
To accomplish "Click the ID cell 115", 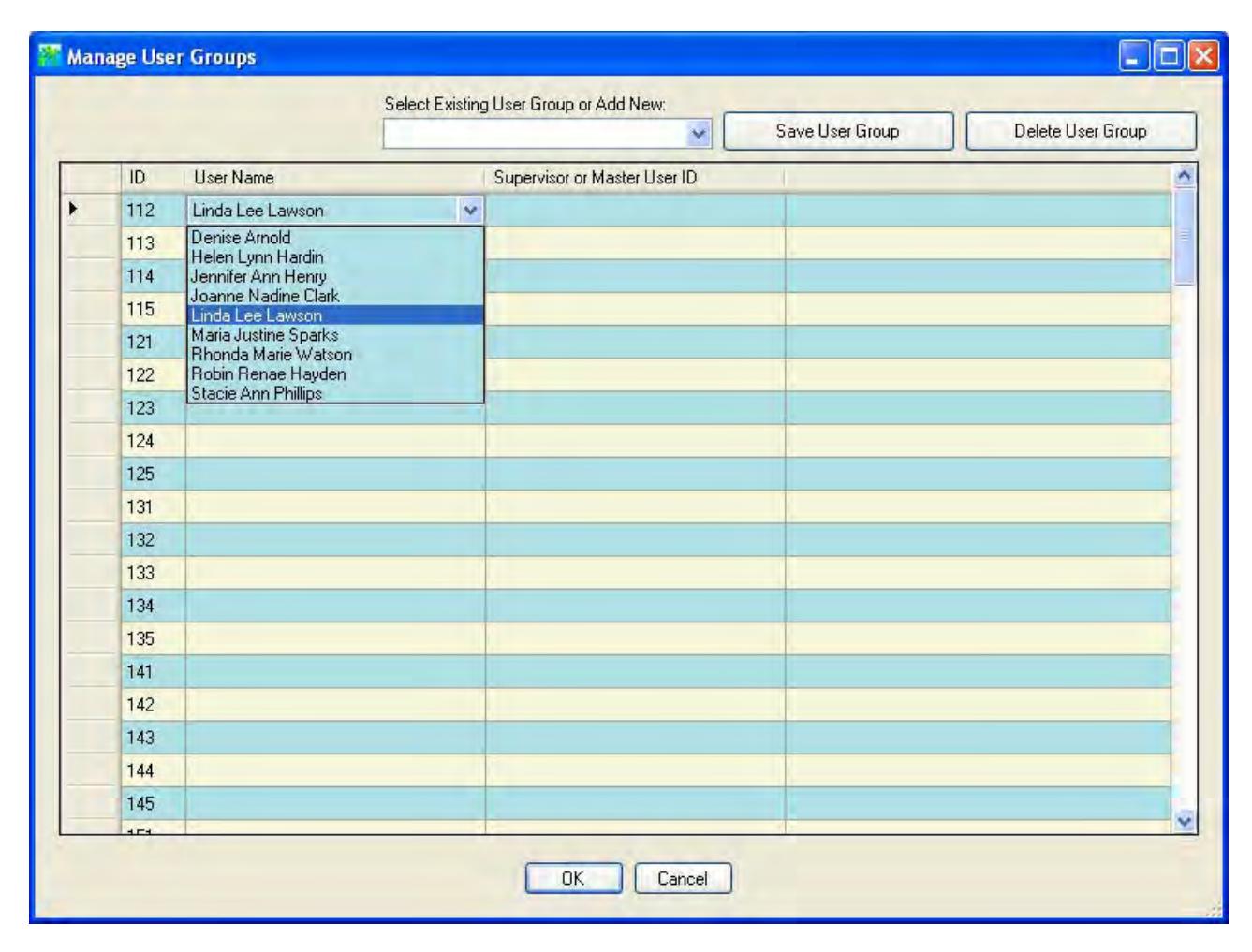I will 154,309.
